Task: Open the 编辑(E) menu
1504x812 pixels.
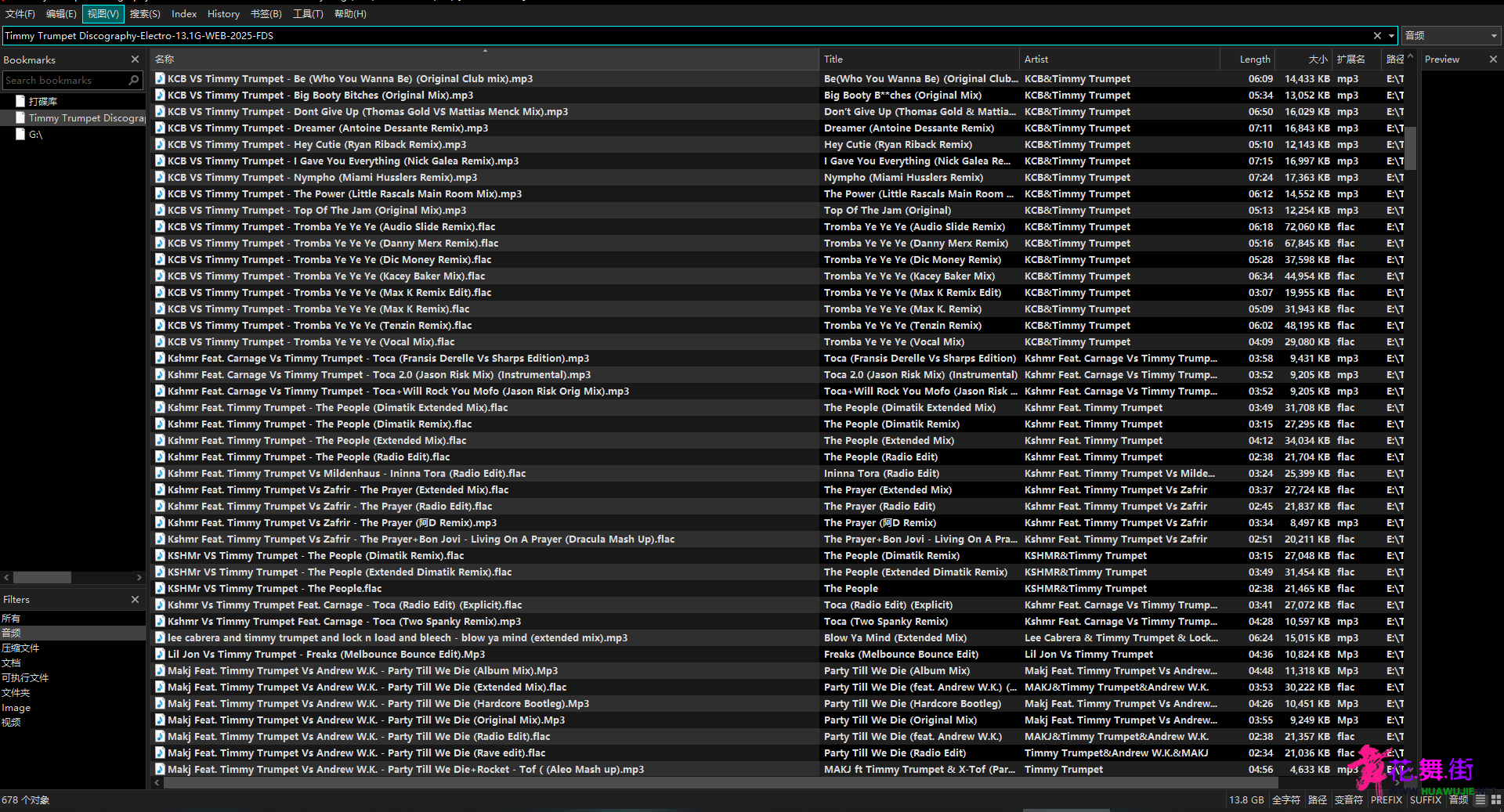Action: 61,13
